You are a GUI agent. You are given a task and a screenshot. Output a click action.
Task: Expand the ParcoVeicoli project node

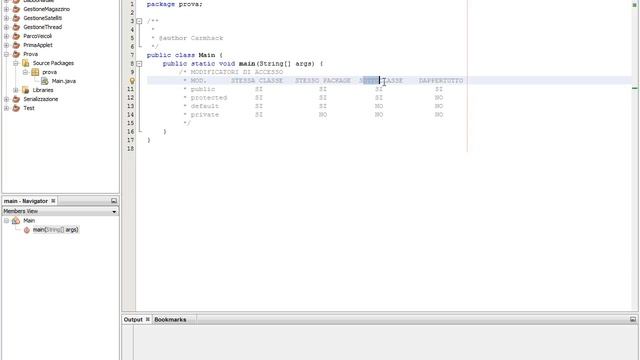coord(7,36)
